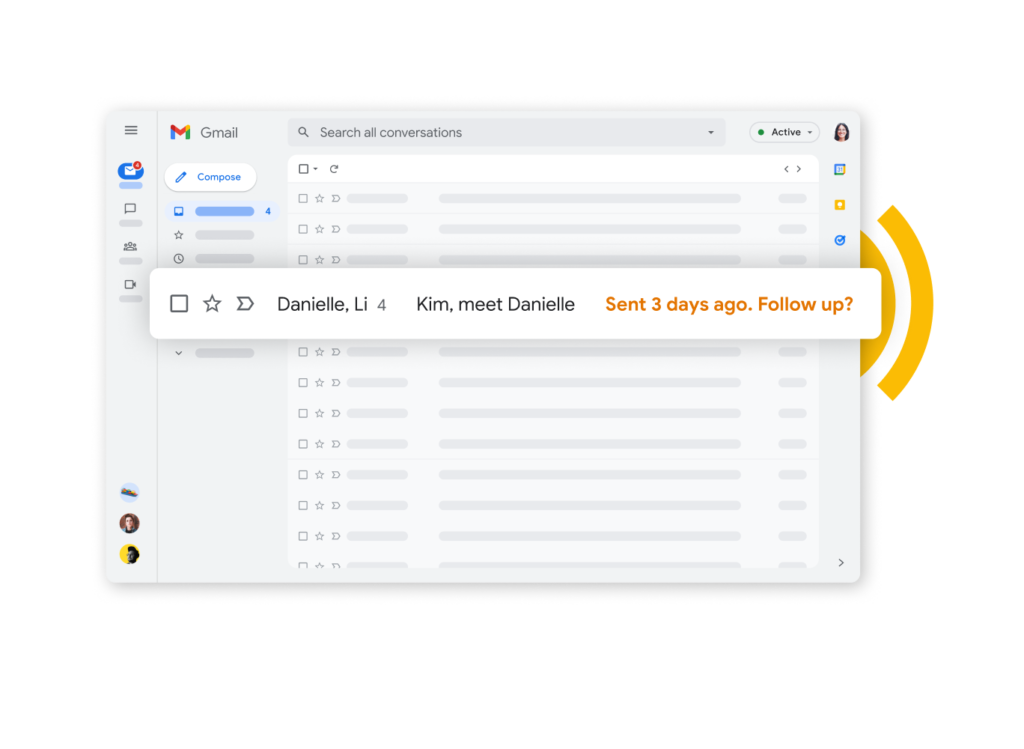Select the Starred label in the sidebar
The width and height of the screenshot is (1024, 749).
214,235
